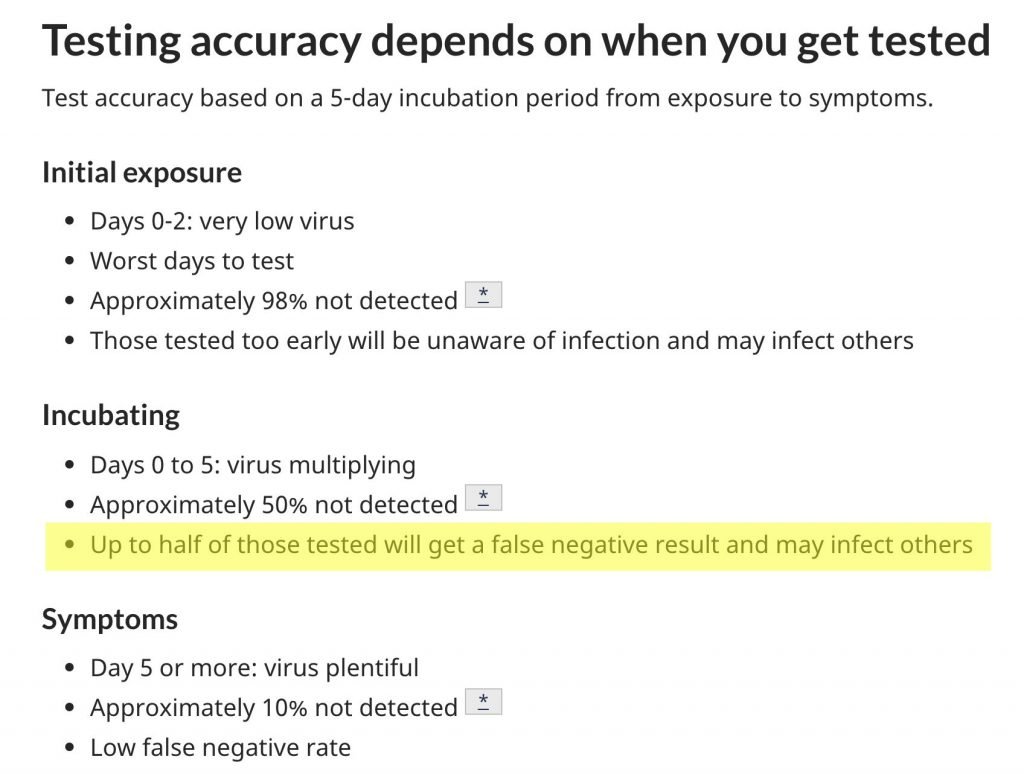The image size is (1024, 774).
Task: Click the main heading about testing accuracy
Action: (x=516, y=40)
